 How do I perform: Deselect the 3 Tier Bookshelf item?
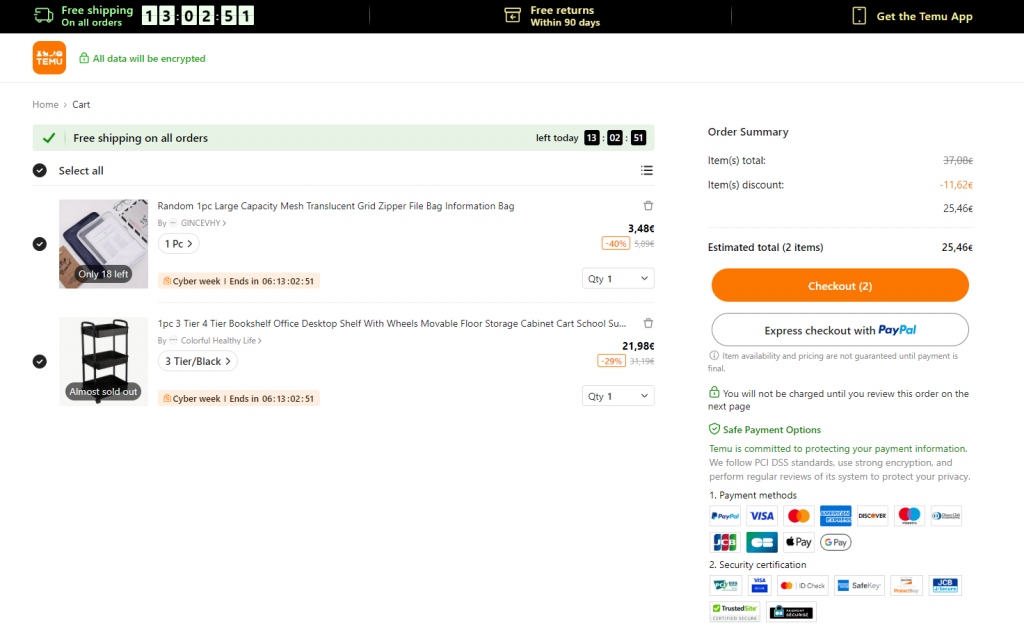[40, 361]
